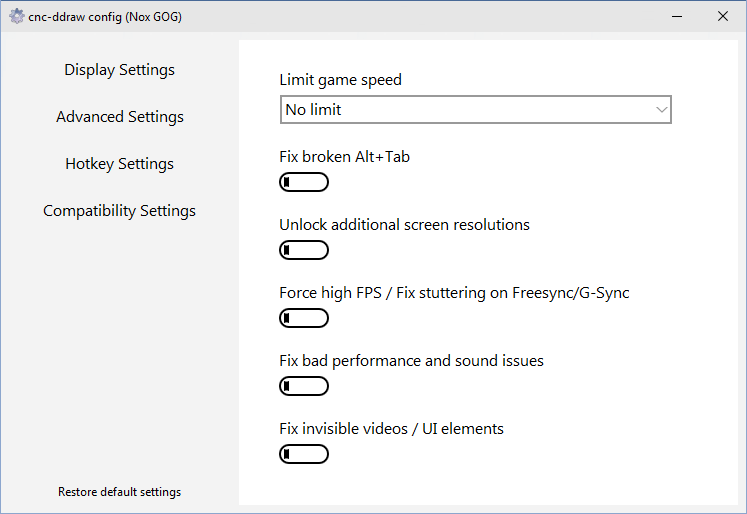This screenshot has height=514, width=747.
Task: Close the cnc-ddraw config window
Action: coord(723,16)
